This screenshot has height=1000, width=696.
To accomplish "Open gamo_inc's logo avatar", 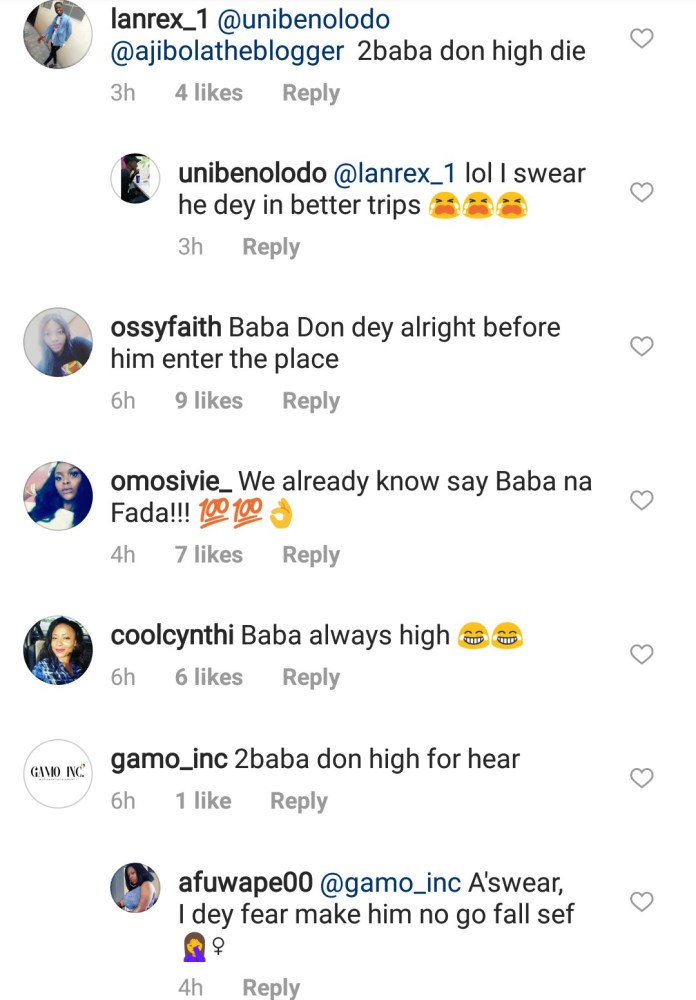I will (x=58, y=772).
